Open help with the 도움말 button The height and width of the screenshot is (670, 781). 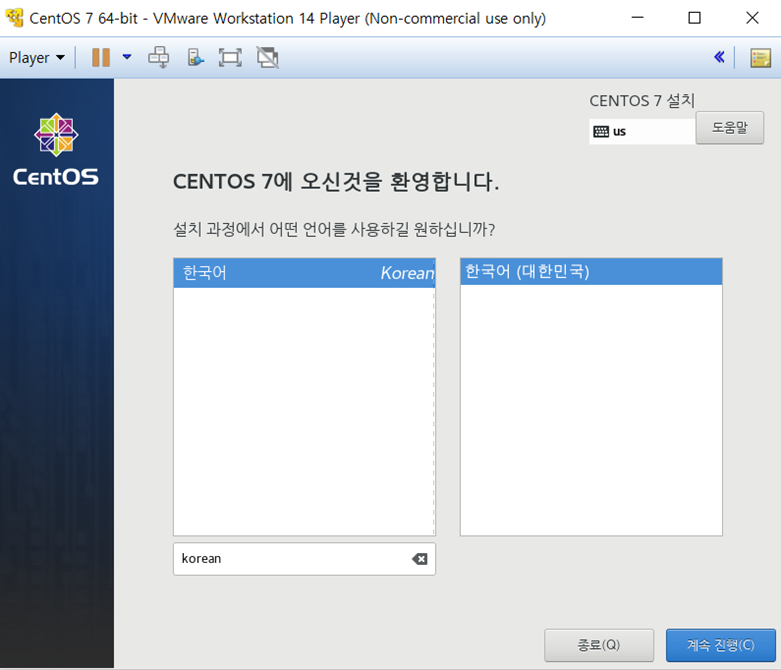click(730, 128)
